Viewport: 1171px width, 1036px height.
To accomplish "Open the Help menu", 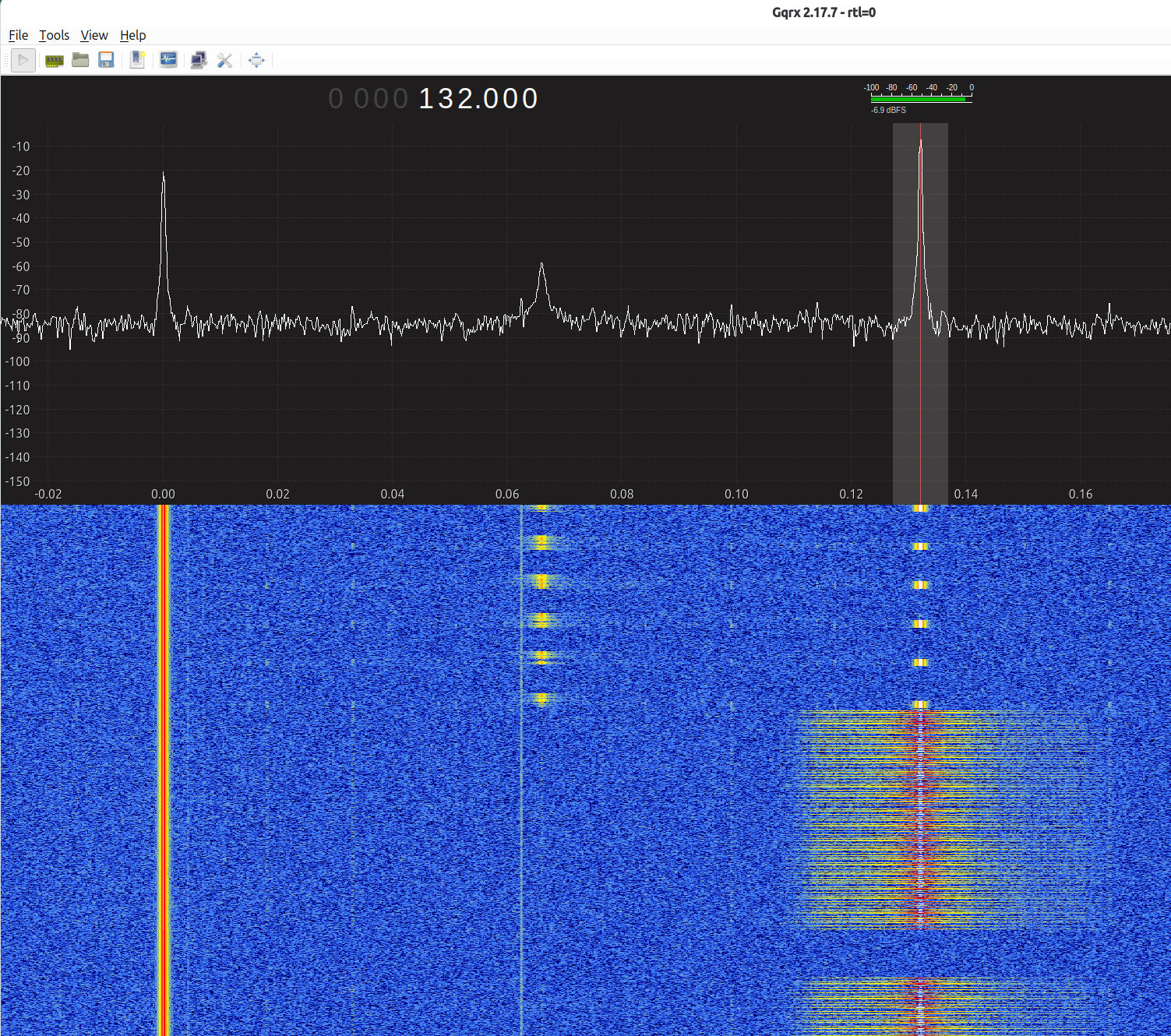I will click(x=132, y=35).
